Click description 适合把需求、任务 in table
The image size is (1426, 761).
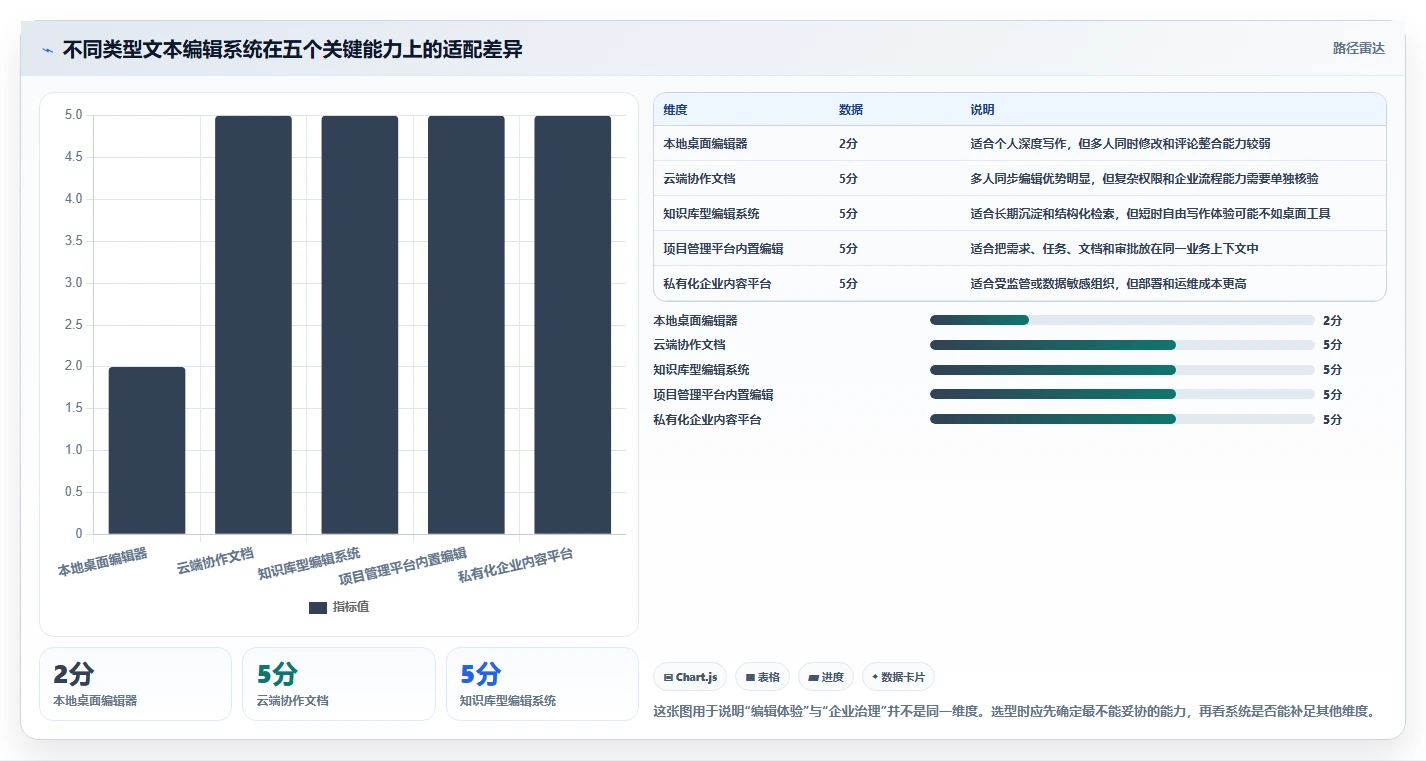point(1114,249)
